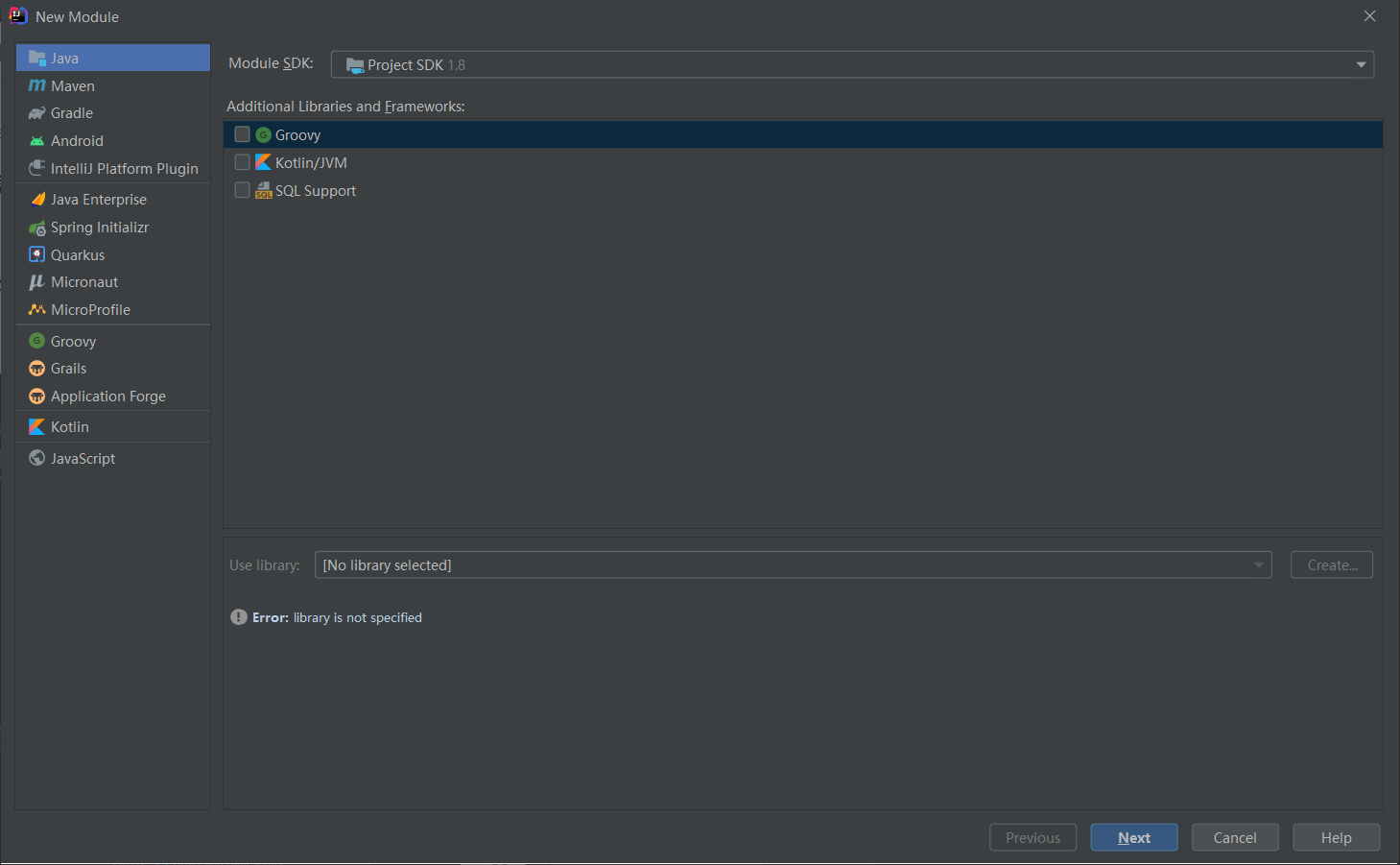
Task: Choose the Quarkus icon
Action: point(37,254)
